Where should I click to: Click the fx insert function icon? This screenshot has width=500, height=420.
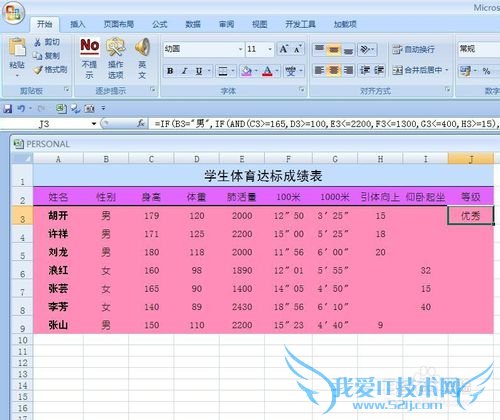(141, 124)
